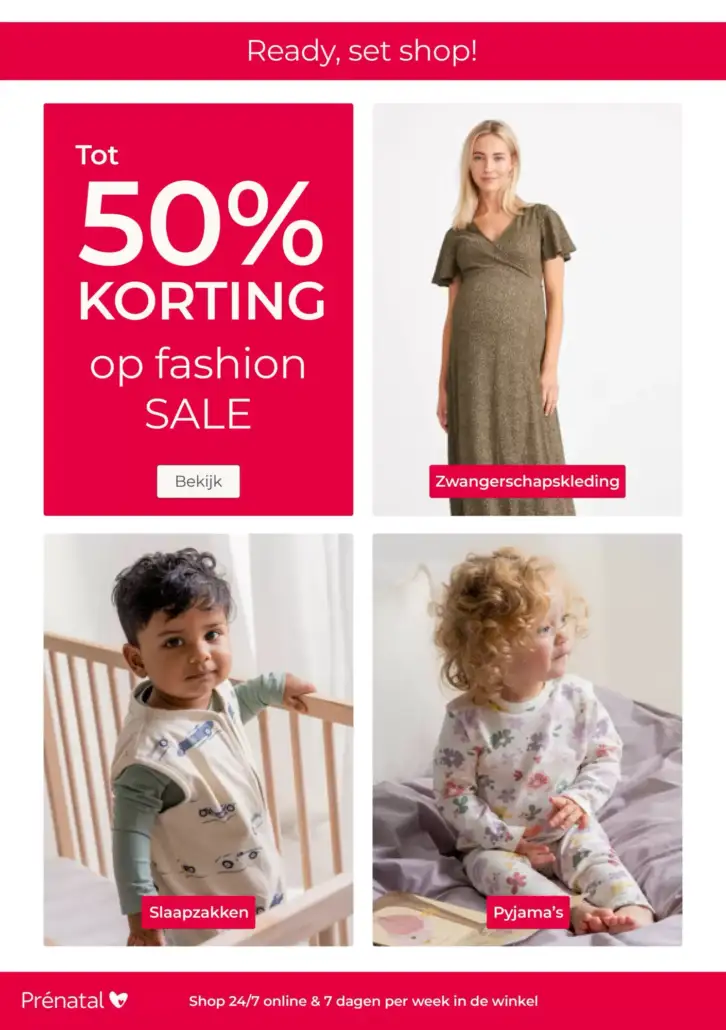Click the SALE word in promo tile
The width and height of the screenshot is (726, 1030).
point(198,414)
